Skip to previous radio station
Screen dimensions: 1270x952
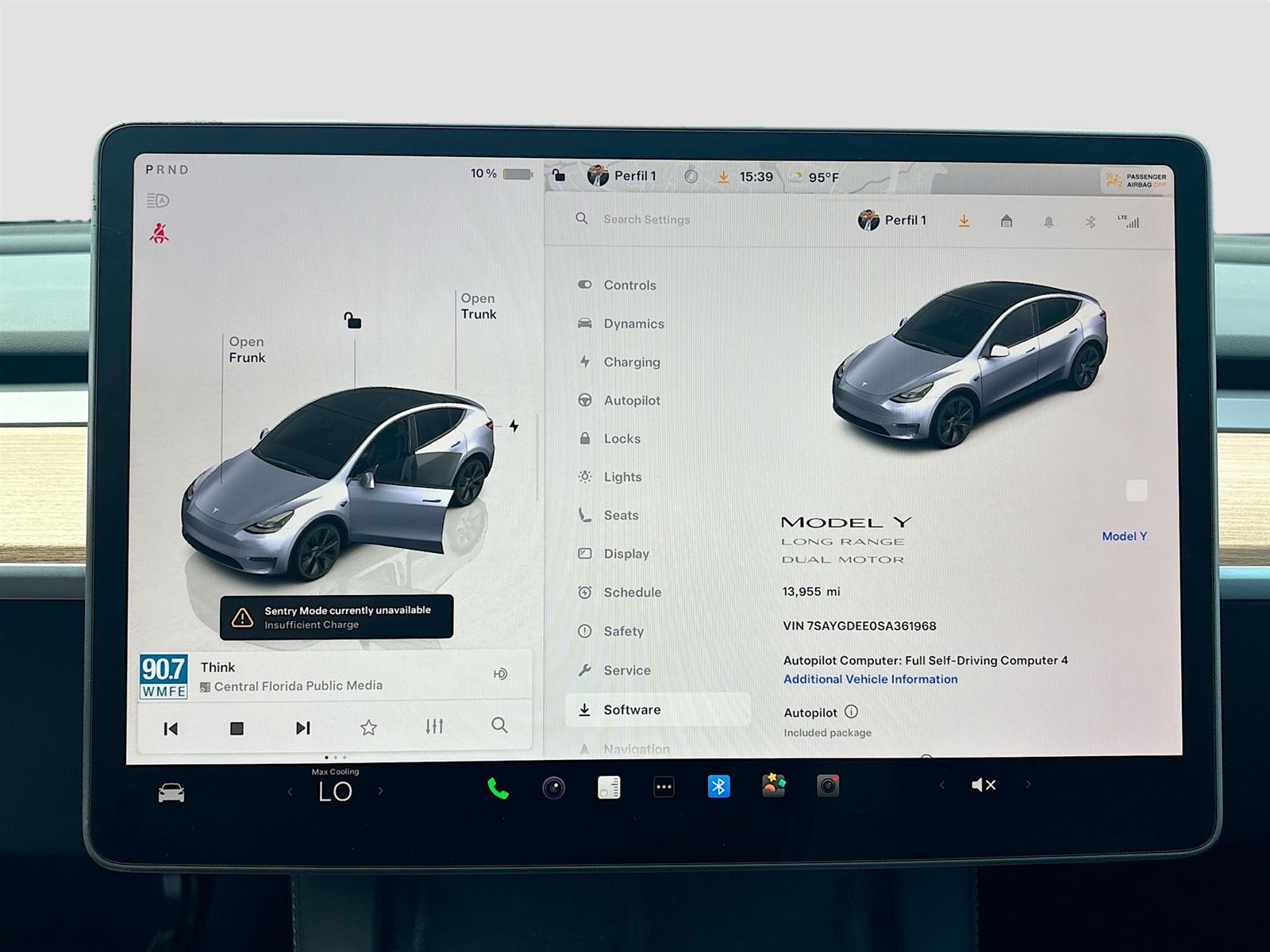click(171, 728)
